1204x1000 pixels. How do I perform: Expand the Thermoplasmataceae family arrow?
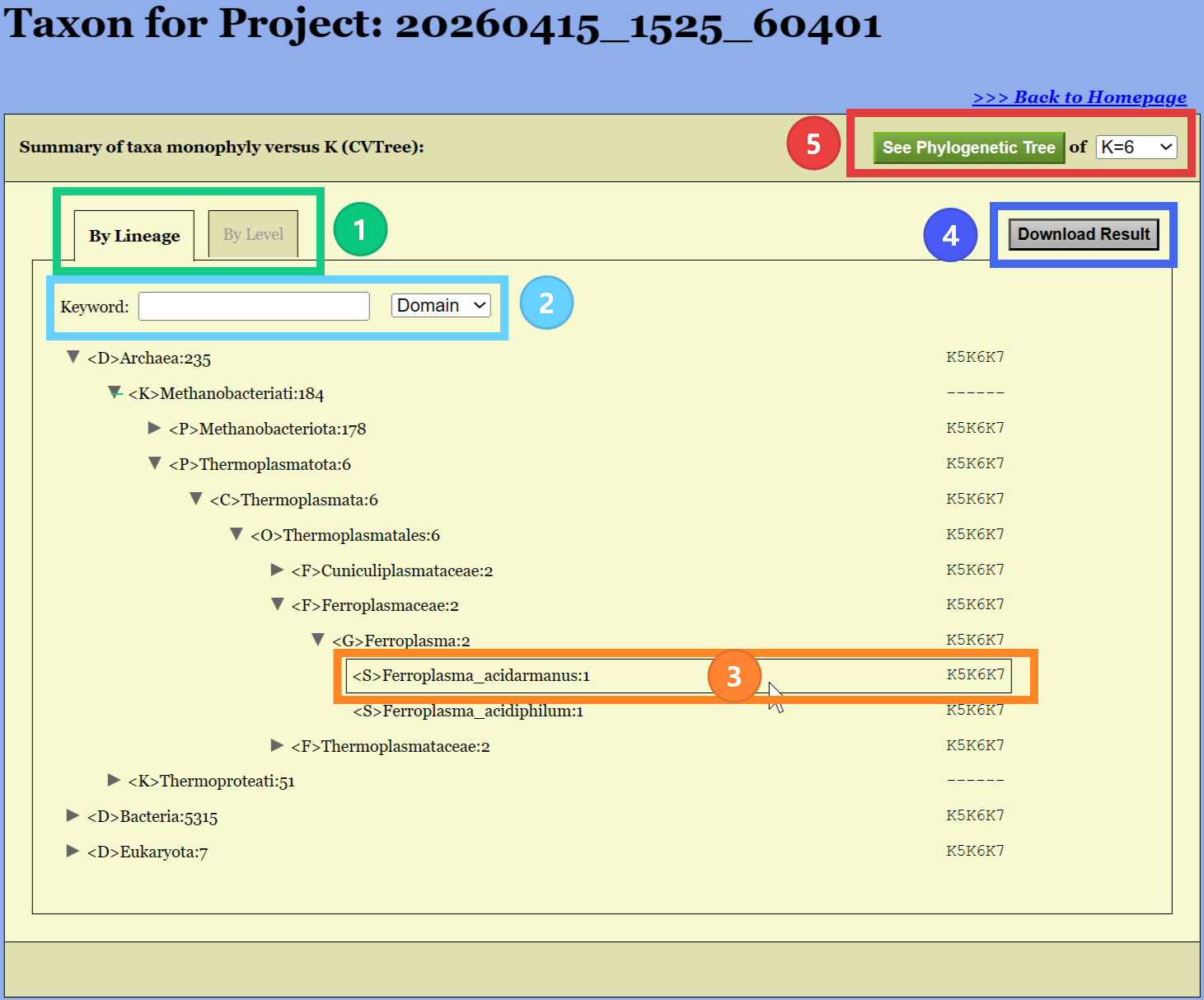click(x=277, y=745)
